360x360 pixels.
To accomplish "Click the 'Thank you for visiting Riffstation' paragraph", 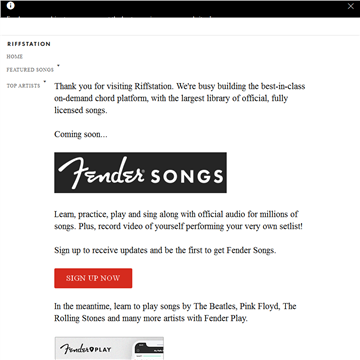I will [180, 98].
